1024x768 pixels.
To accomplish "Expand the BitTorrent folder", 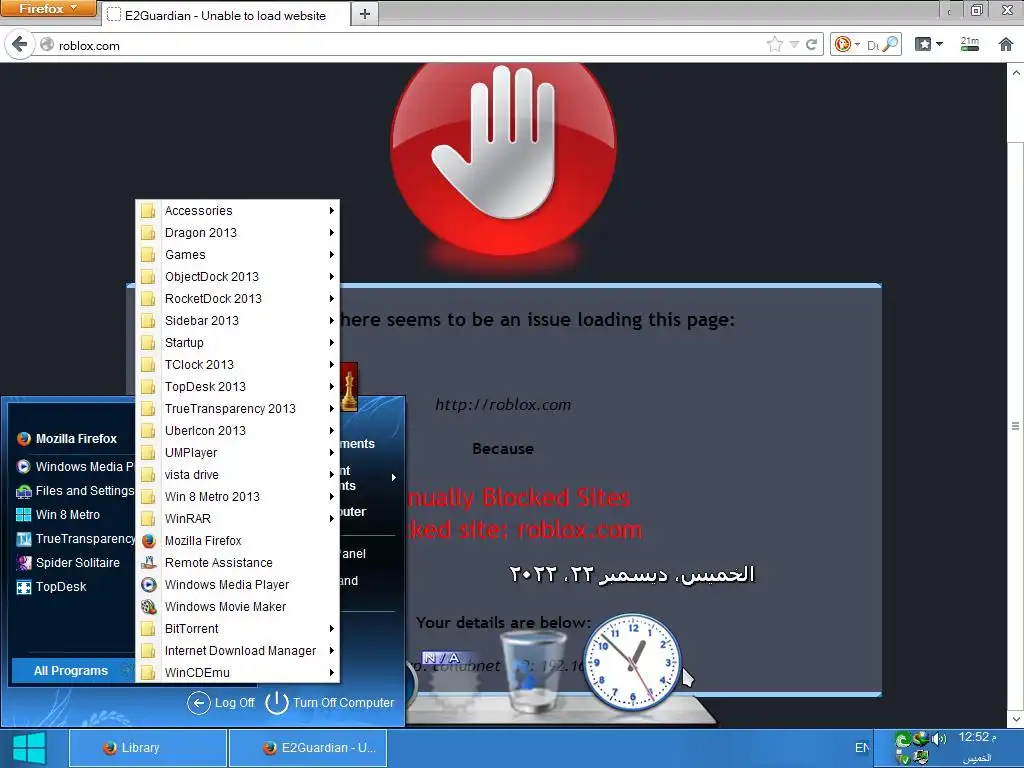I will pyautogui.click(x=238, y=629).
